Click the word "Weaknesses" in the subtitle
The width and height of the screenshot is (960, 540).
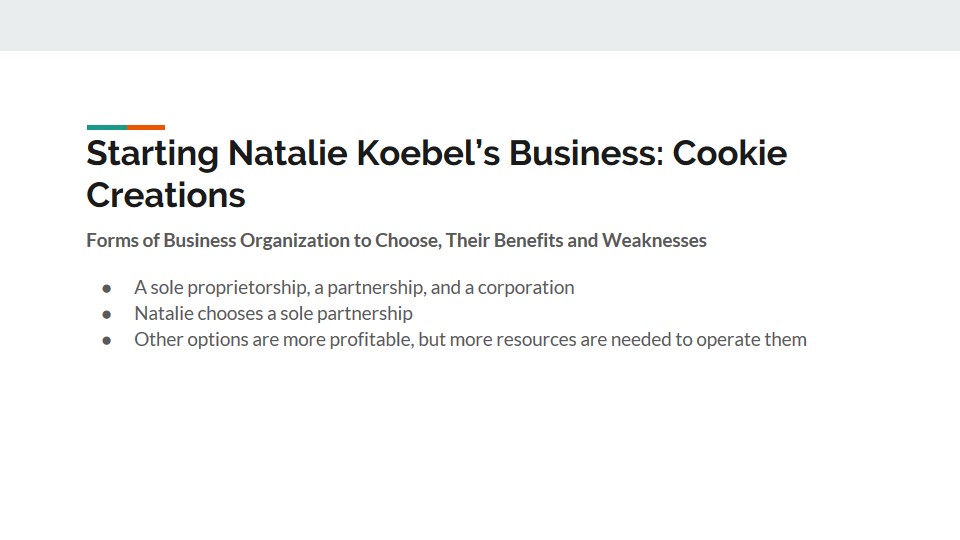pos(654,241)
